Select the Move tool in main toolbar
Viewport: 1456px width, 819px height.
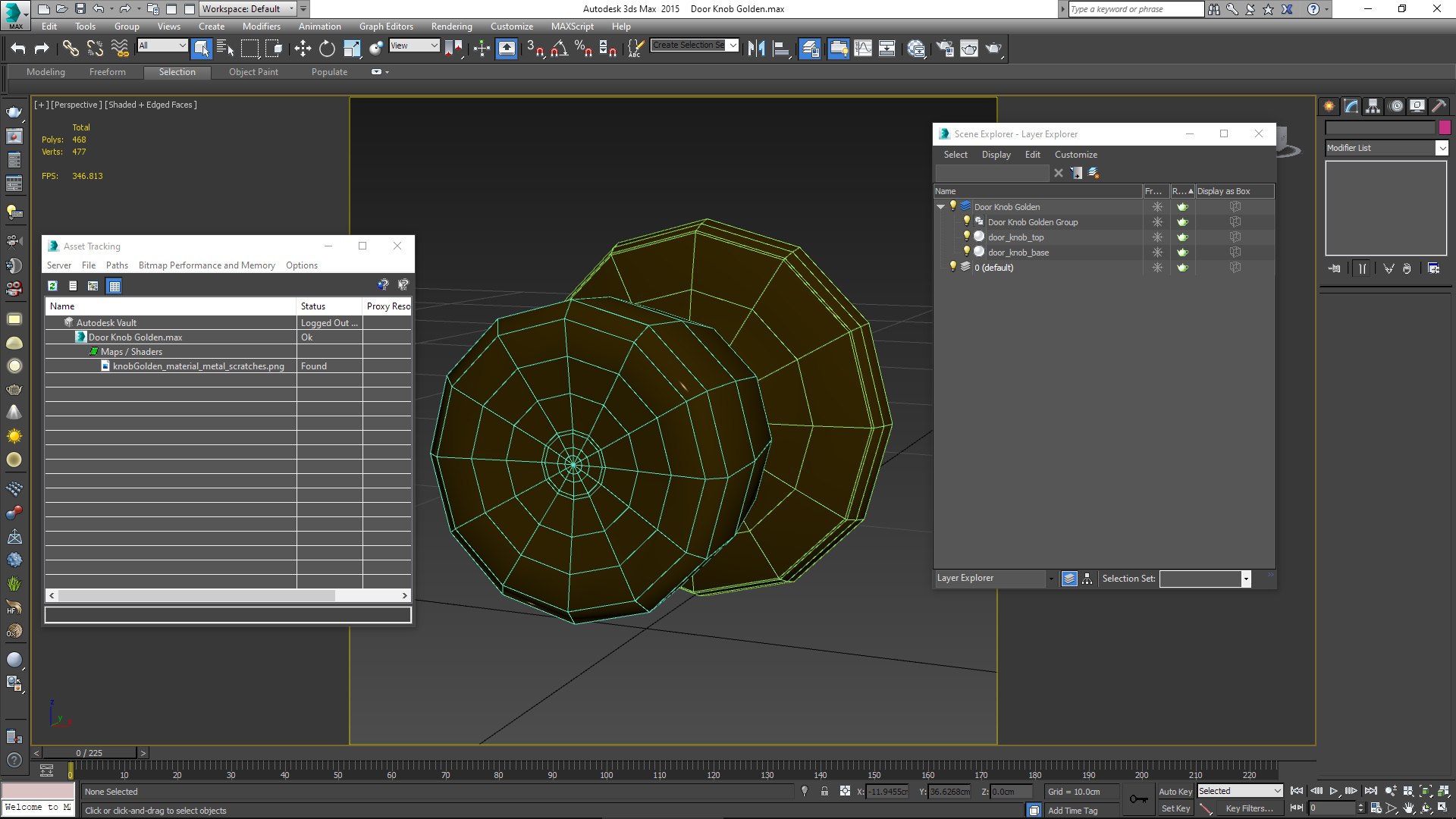tap(303, 49)
